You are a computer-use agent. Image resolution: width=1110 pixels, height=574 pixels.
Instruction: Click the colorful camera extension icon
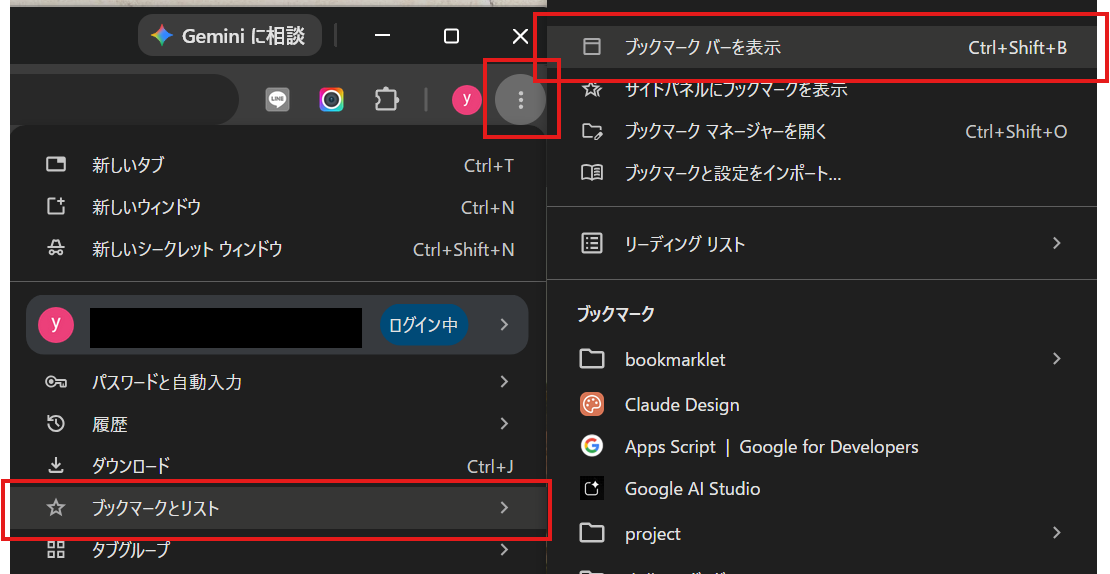[331, 100]
